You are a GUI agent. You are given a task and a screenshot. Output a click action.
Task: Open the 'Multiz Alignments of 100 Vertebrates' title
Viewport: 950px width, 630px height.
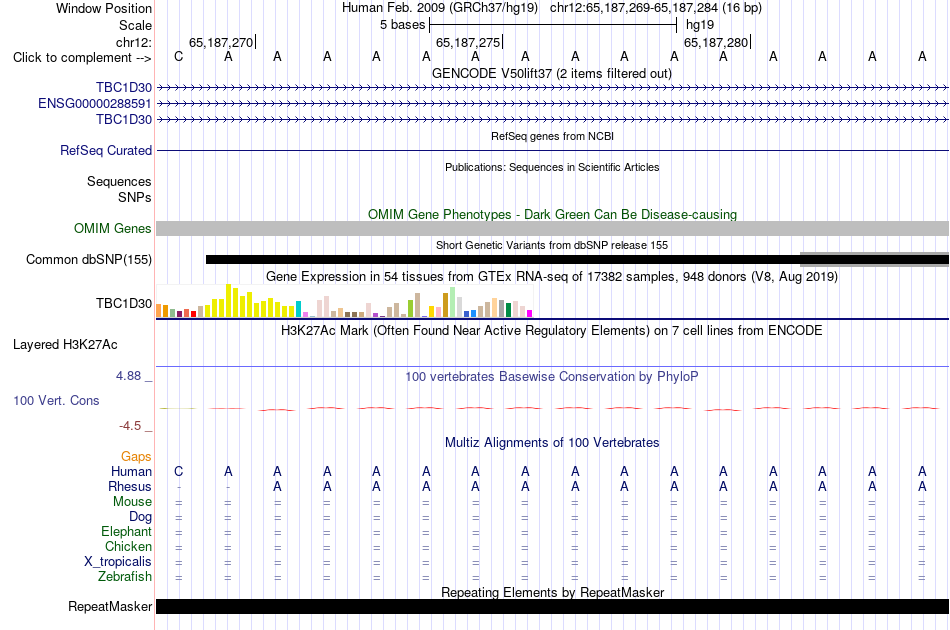(x=552, y=442)
